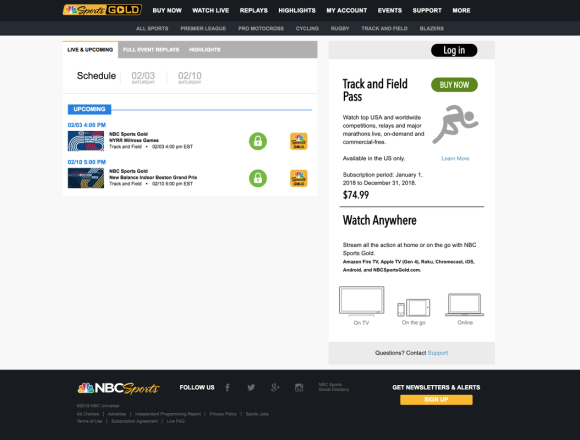The height and width of the screenshot is (440, 580).
Task: Open the Subscription Agreement footer link
Action: [135, 421]
